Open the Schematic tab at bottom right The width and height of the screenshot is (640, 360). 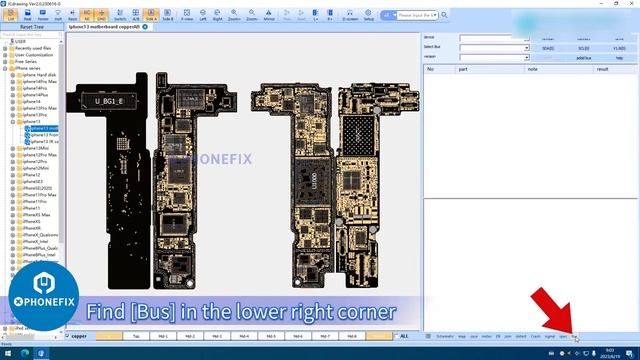pyautogui.click(x=444, y=336)
